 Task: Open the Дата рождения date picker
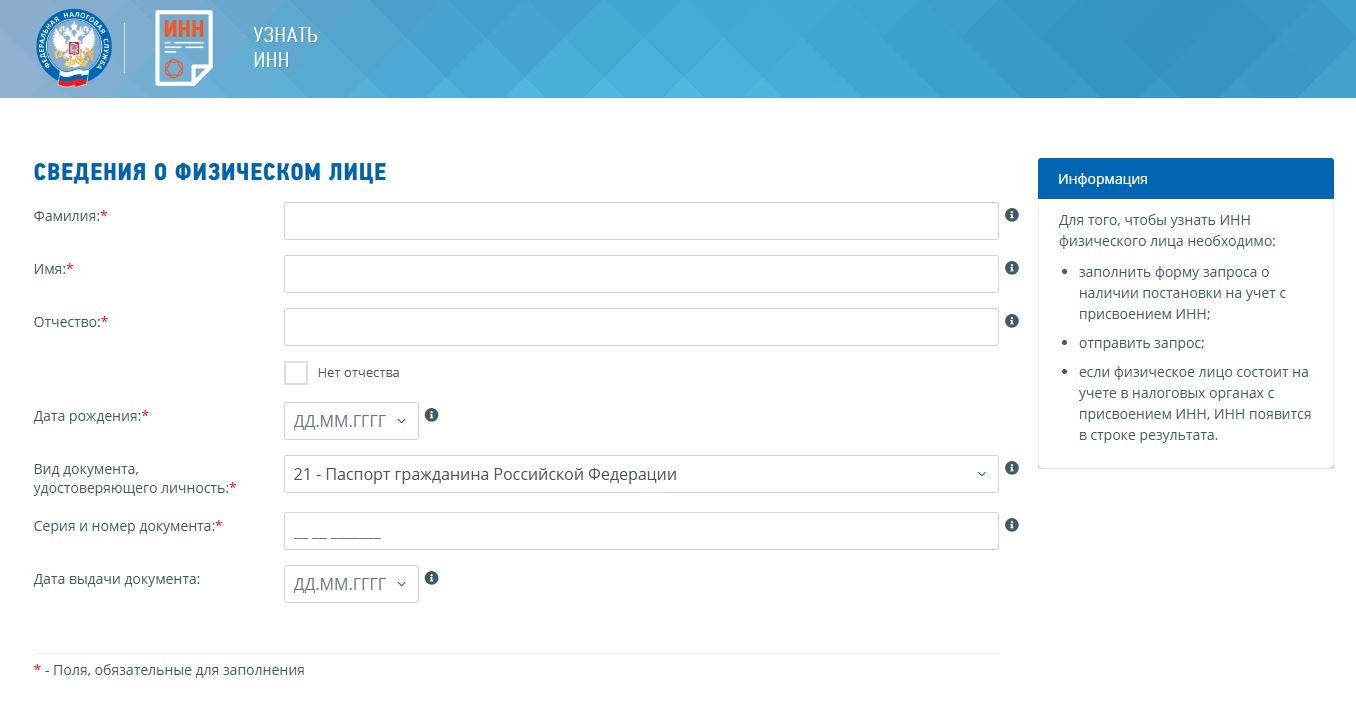(x=351, y=421)
